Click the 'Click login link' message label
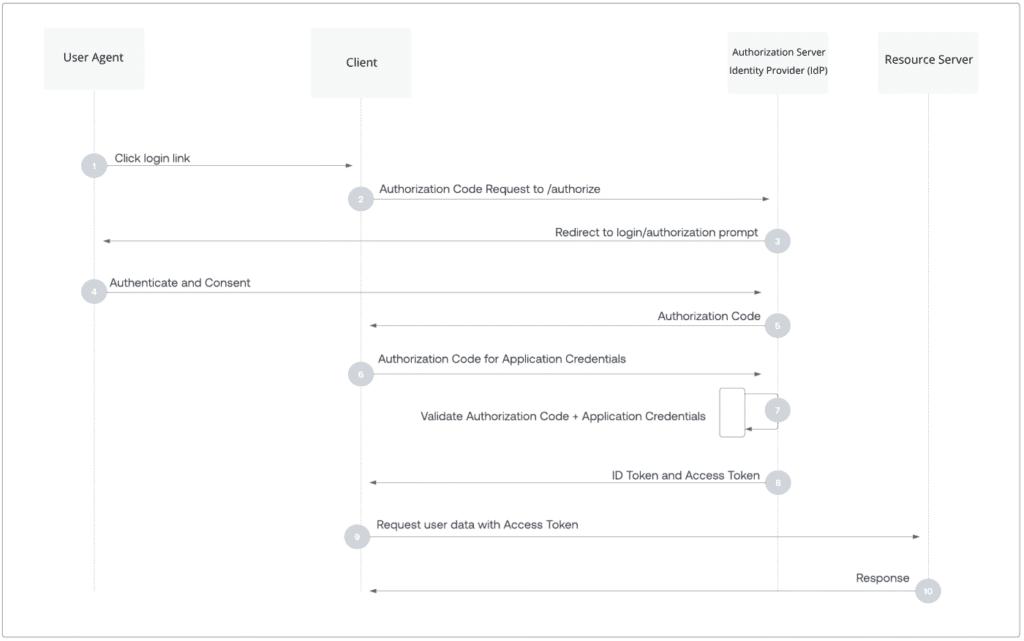1024x641 pixels. tap(152, 158)
